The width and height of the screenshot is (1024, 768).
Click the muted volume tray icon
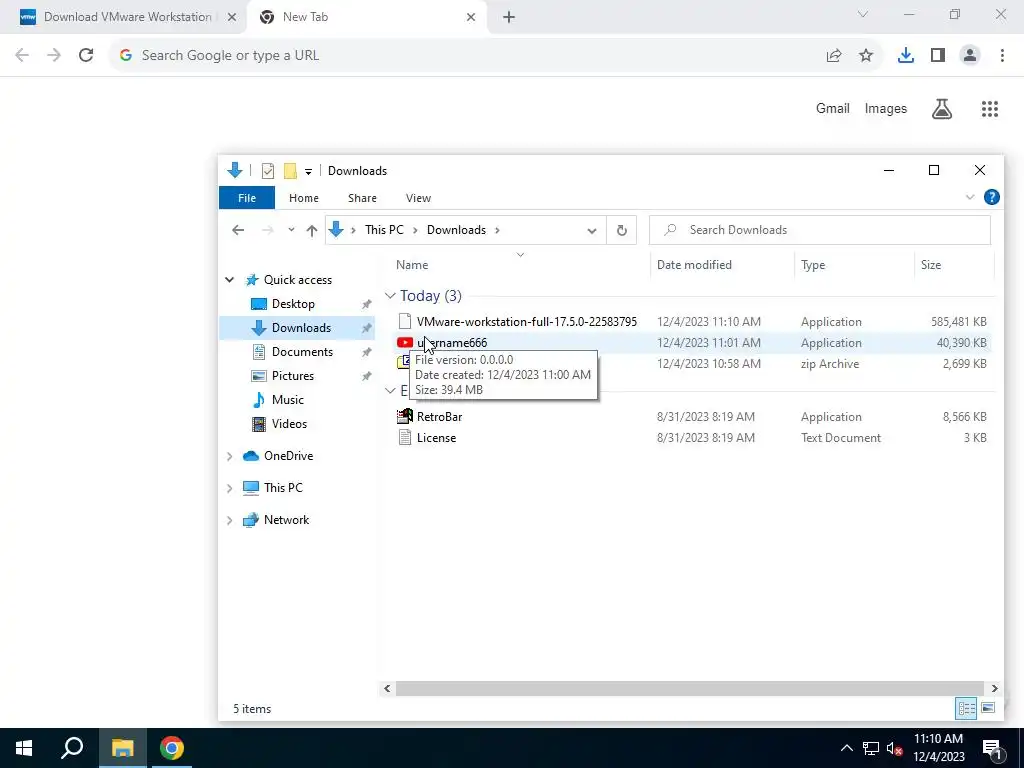(x=894, y=748)
